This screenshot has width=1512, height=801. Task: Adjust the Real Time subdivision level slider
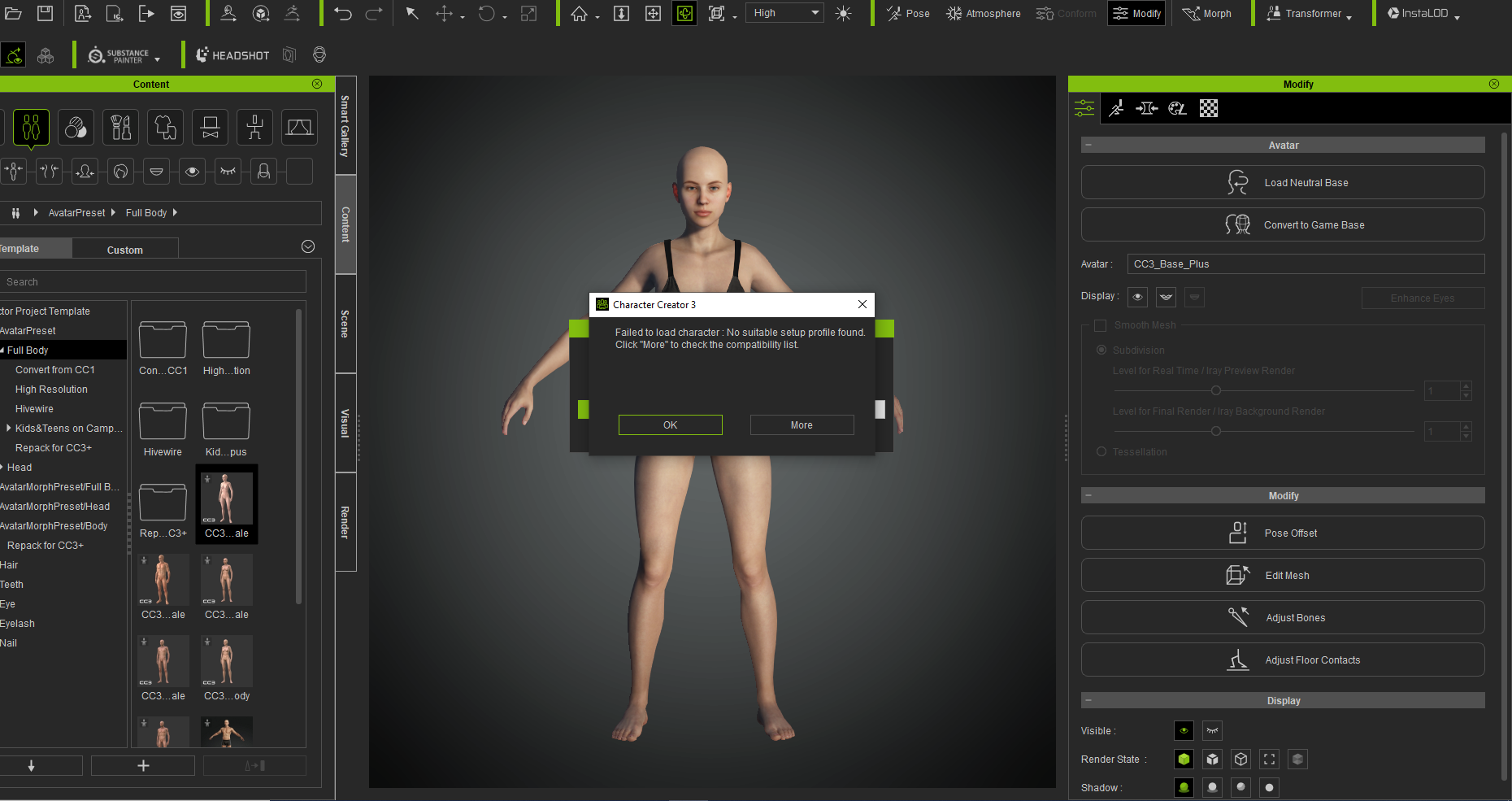pyautogui.click(x=1216, y=391)
